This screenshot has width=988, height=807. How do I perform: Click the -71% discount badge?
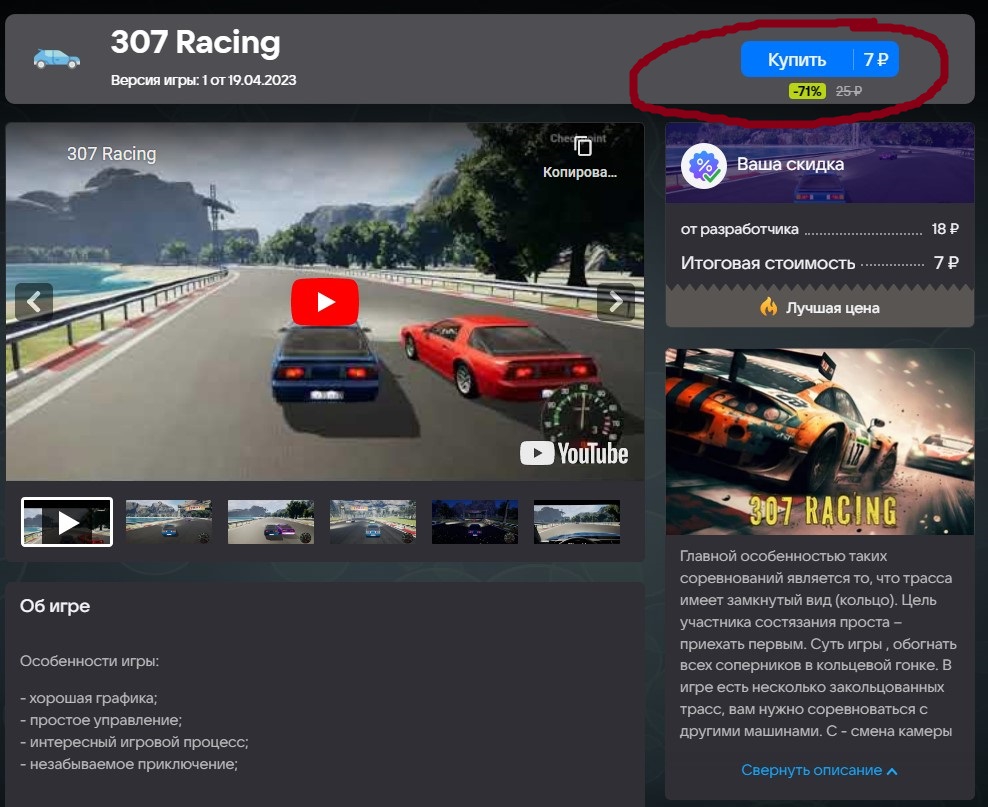click(x=807, y=91)
